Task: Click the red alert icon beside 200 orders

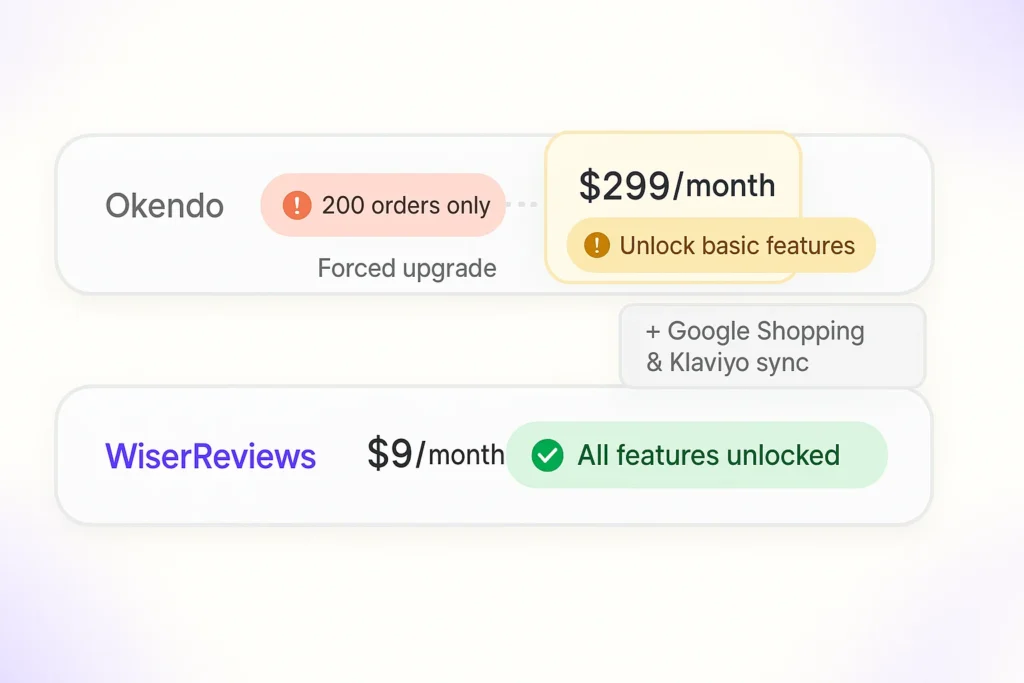Action: (x=297, y=205)
